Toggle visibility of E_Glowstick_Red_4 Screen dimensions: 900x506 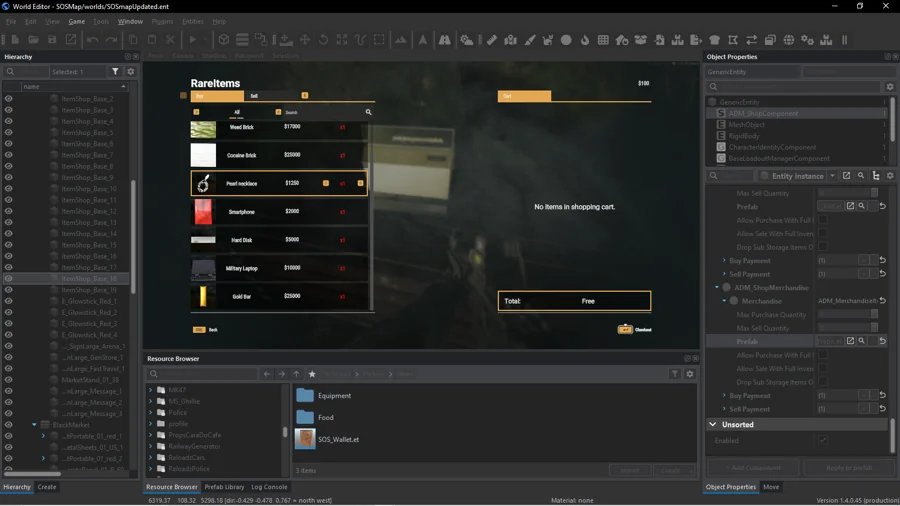[x=9, y=335]
